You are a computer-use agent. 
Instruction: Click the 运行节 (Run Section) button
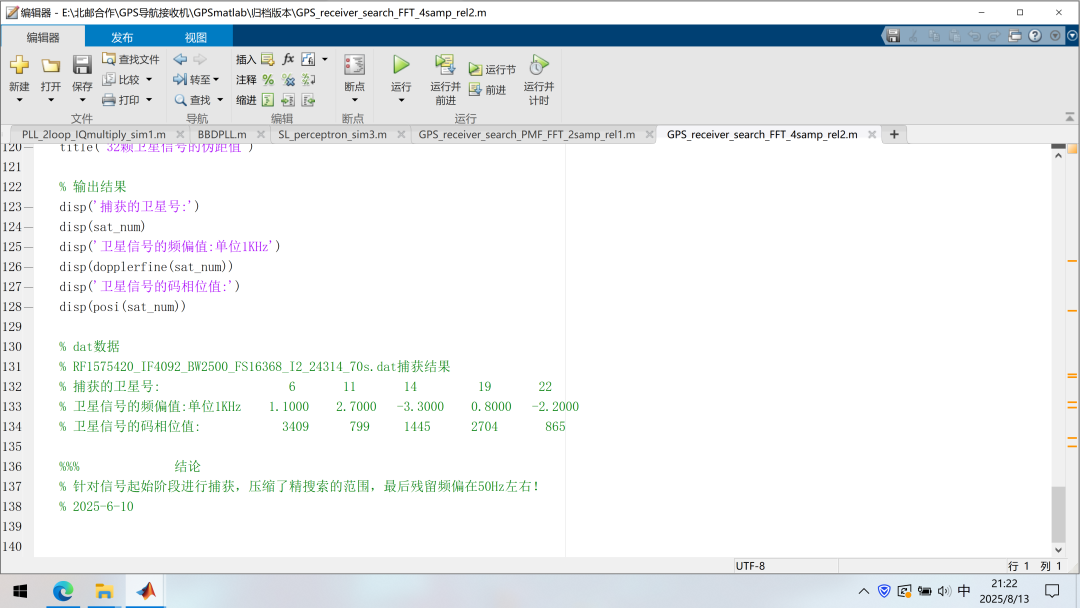point(492,69)
